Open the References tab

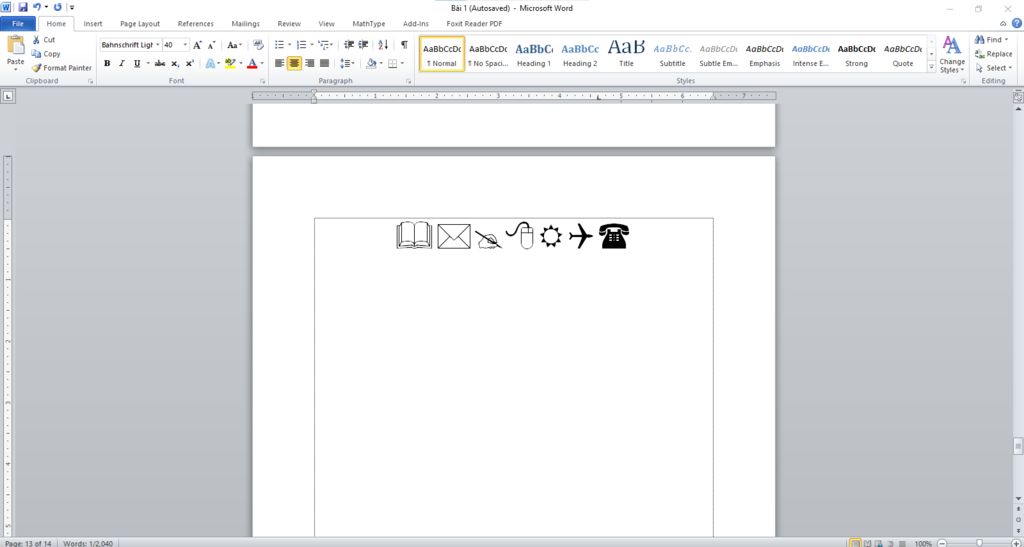(x=195, y=23)
